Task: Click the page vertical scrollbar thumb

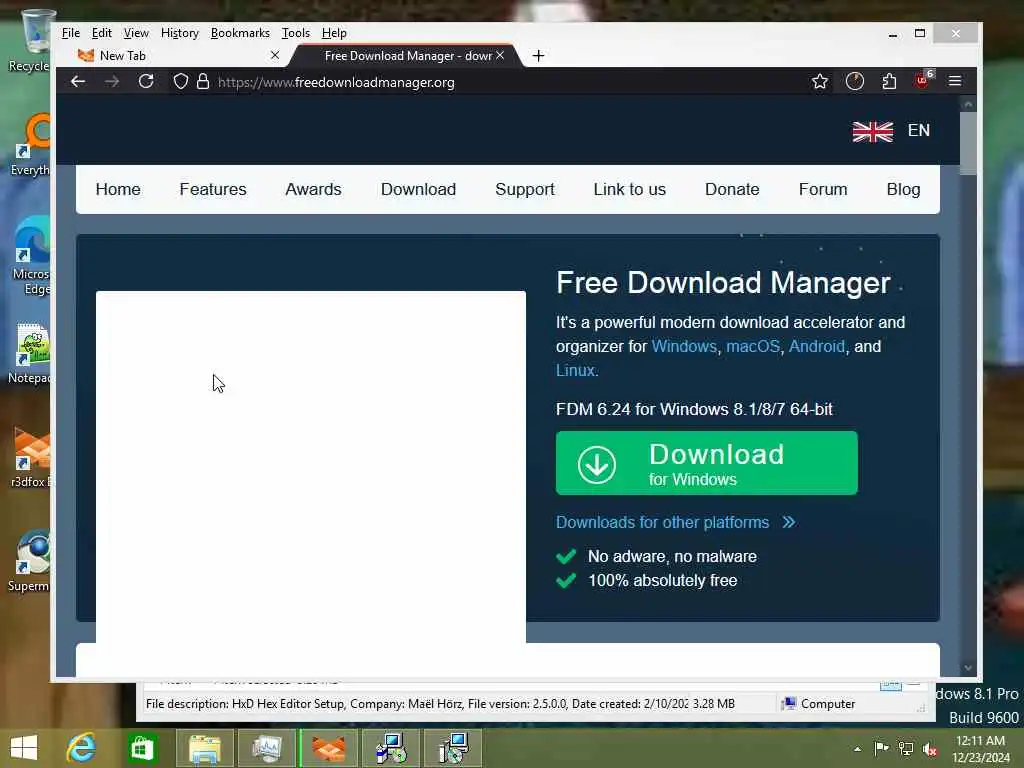Action: [968, 144]
